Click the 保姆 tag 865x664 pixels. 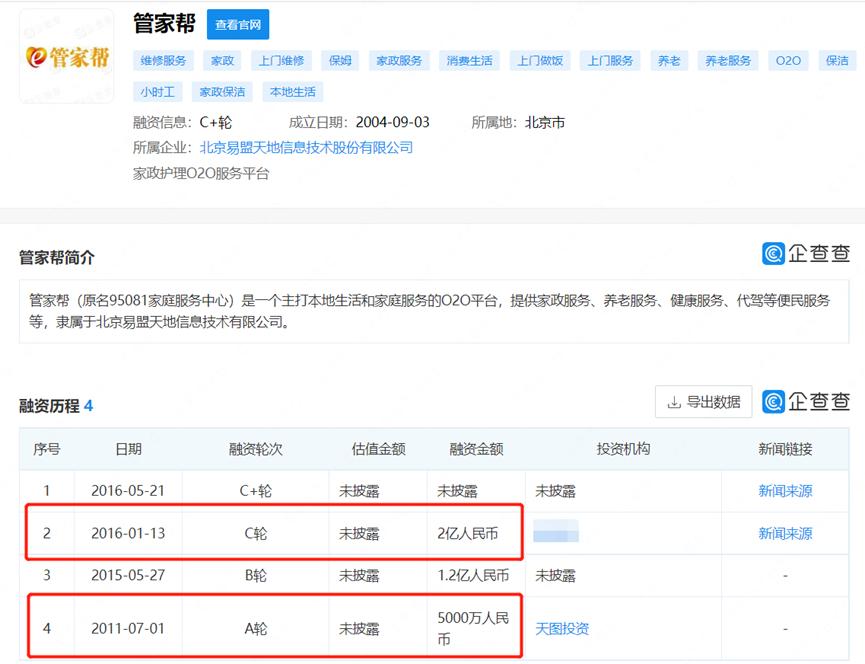(337, 60)
